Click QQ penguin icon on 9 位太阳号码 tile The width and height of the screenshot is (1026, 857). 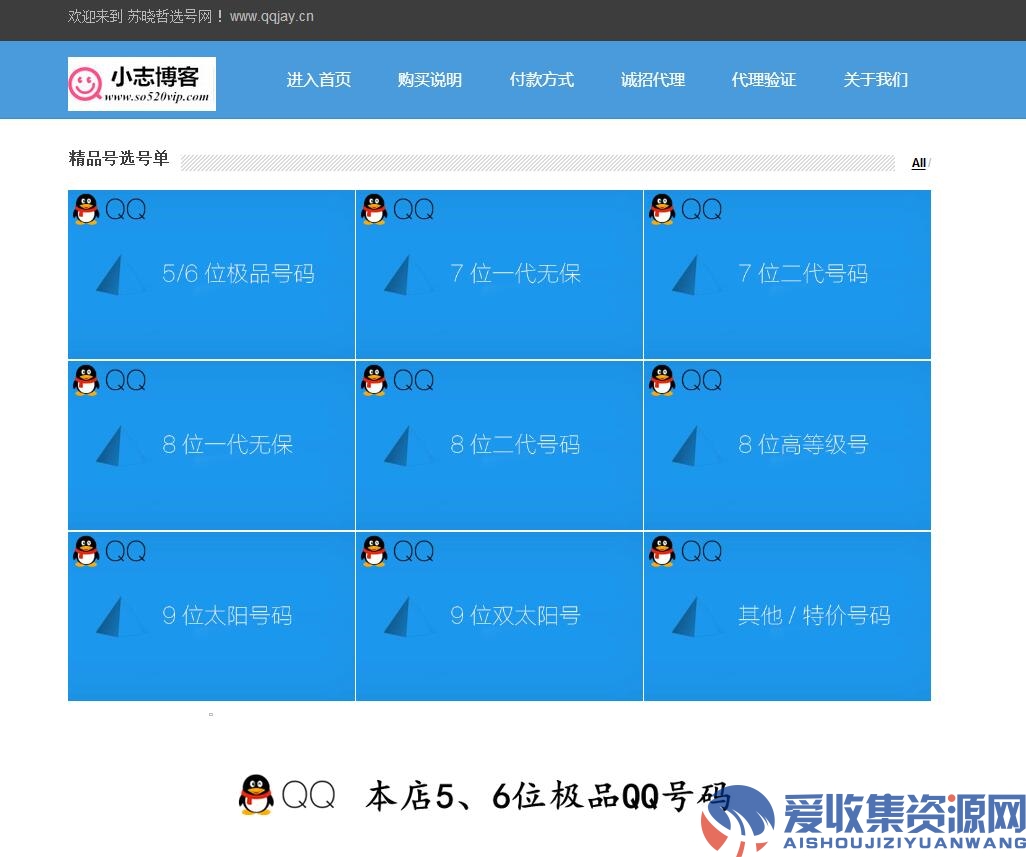86,551
